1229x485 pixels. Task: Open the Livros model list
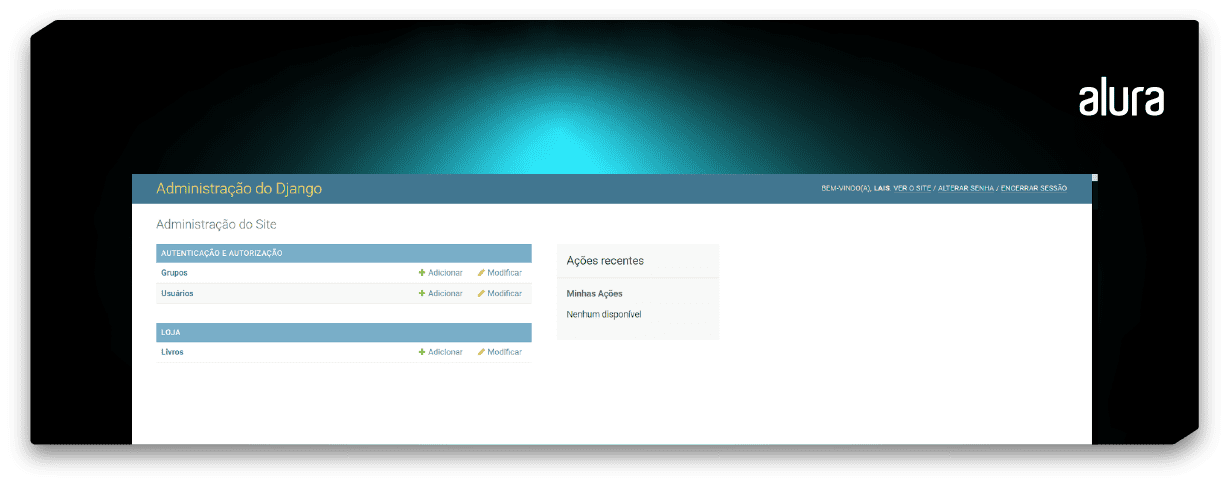(x=172, y=352)
